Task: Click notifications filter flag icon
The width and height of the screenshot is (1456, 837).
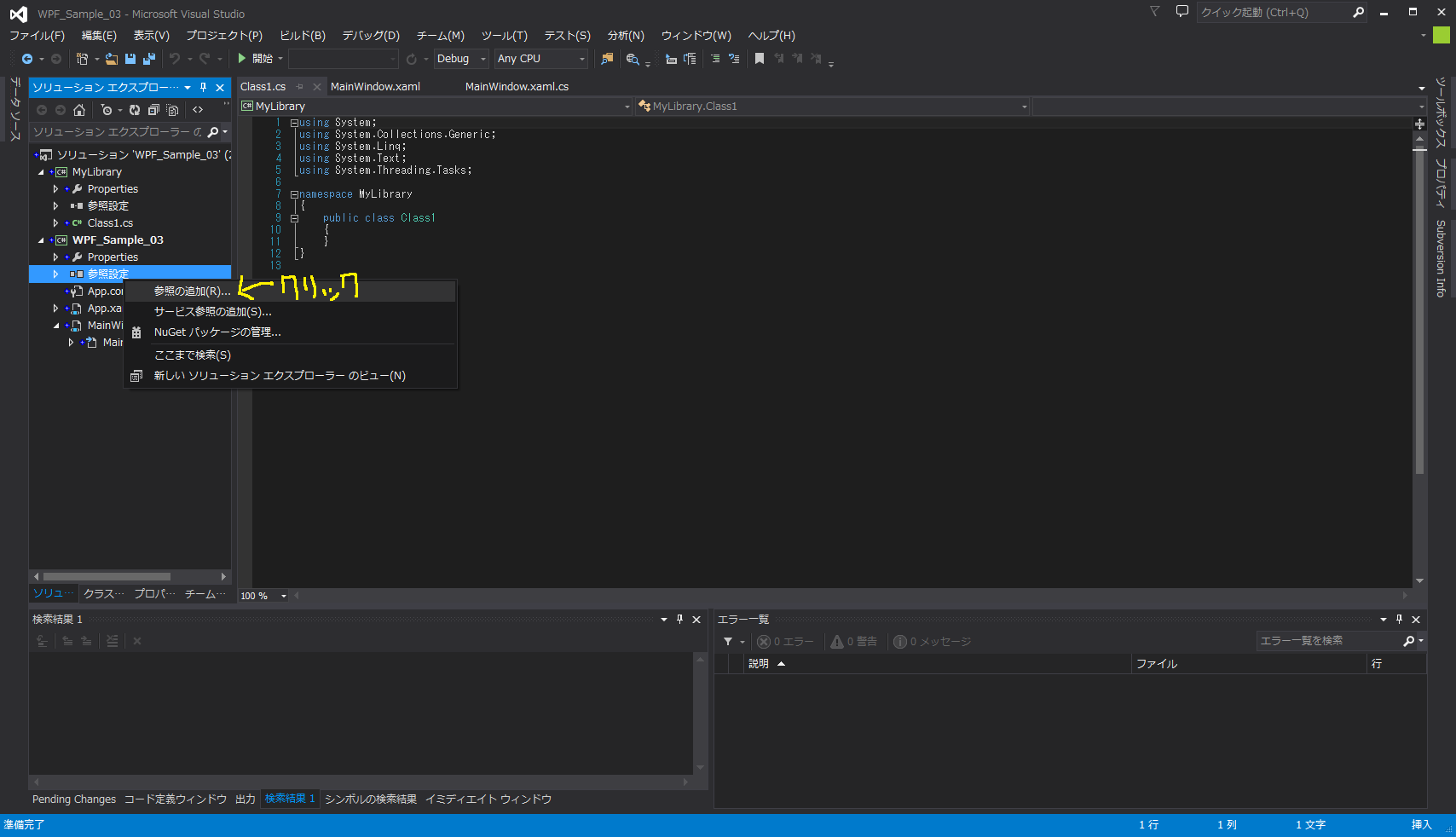Action: [x=1154, y=12]
